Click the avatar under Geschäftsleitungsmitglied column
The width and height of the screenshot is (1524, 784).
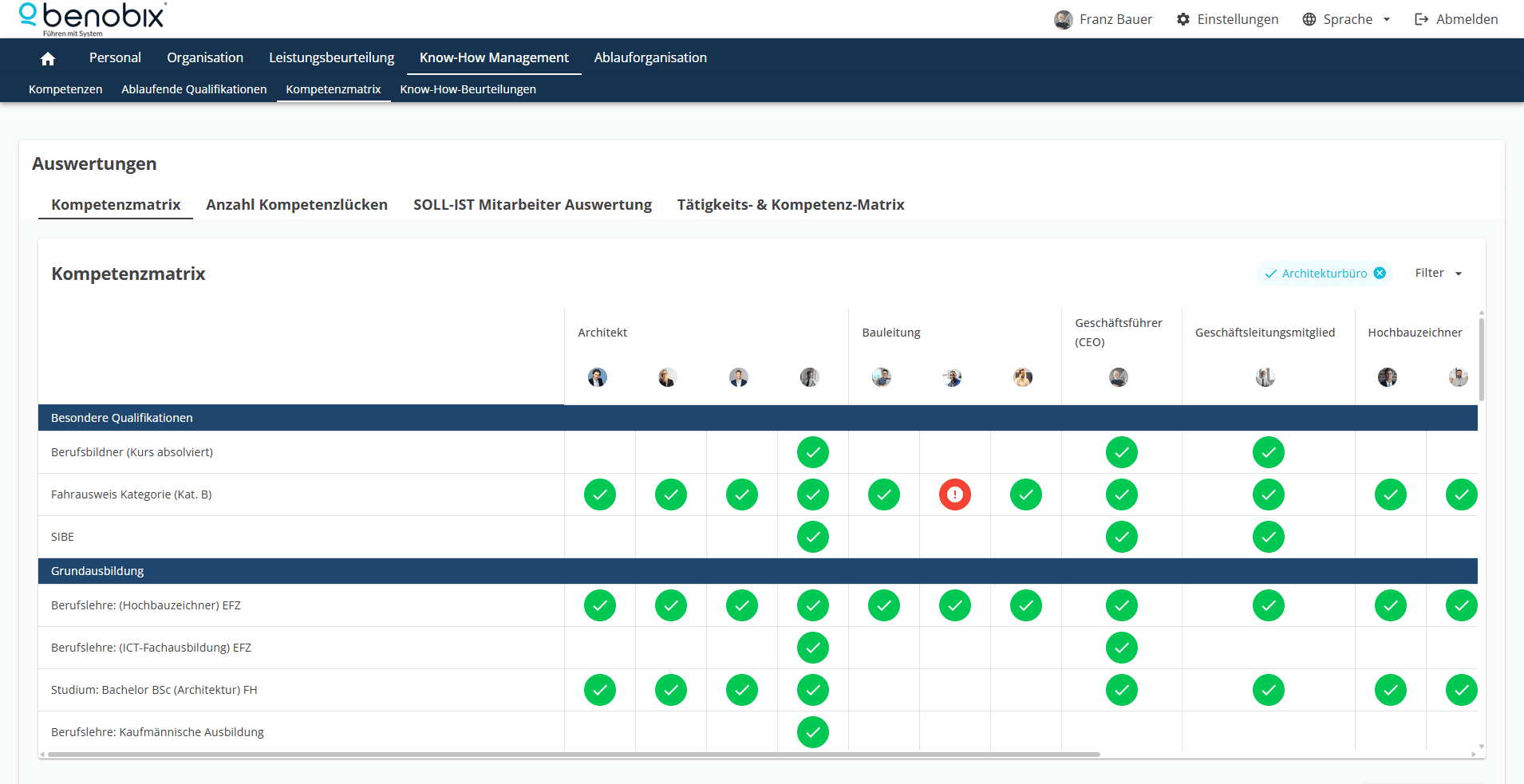click(1265, 376)
